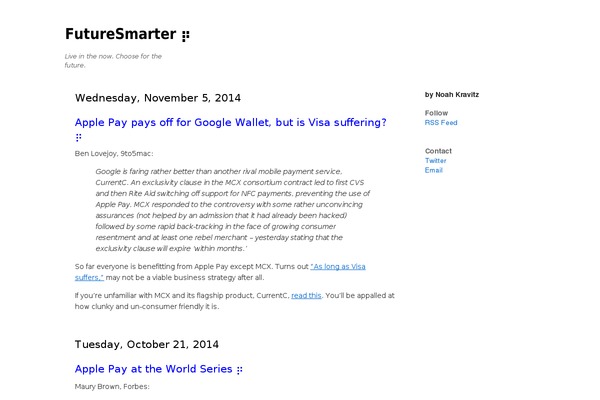
Task: Click the "Ben Lovejoy, 9to5mac" attribution line
Action: 114,153
